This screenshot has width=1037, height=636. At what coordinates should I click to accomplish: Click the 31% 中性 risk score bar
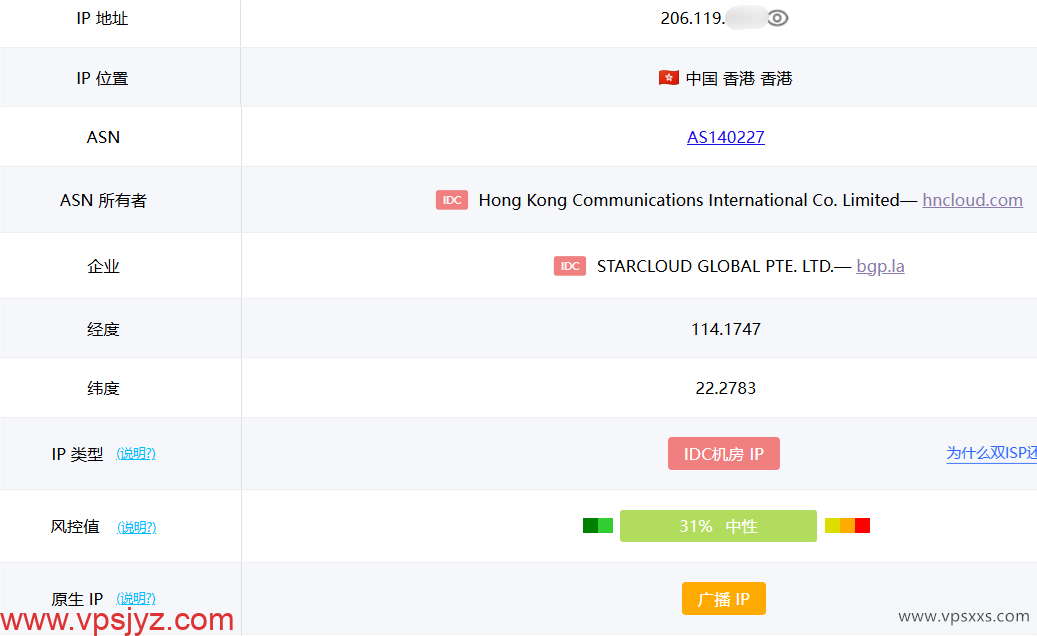[x=718, y=525]
